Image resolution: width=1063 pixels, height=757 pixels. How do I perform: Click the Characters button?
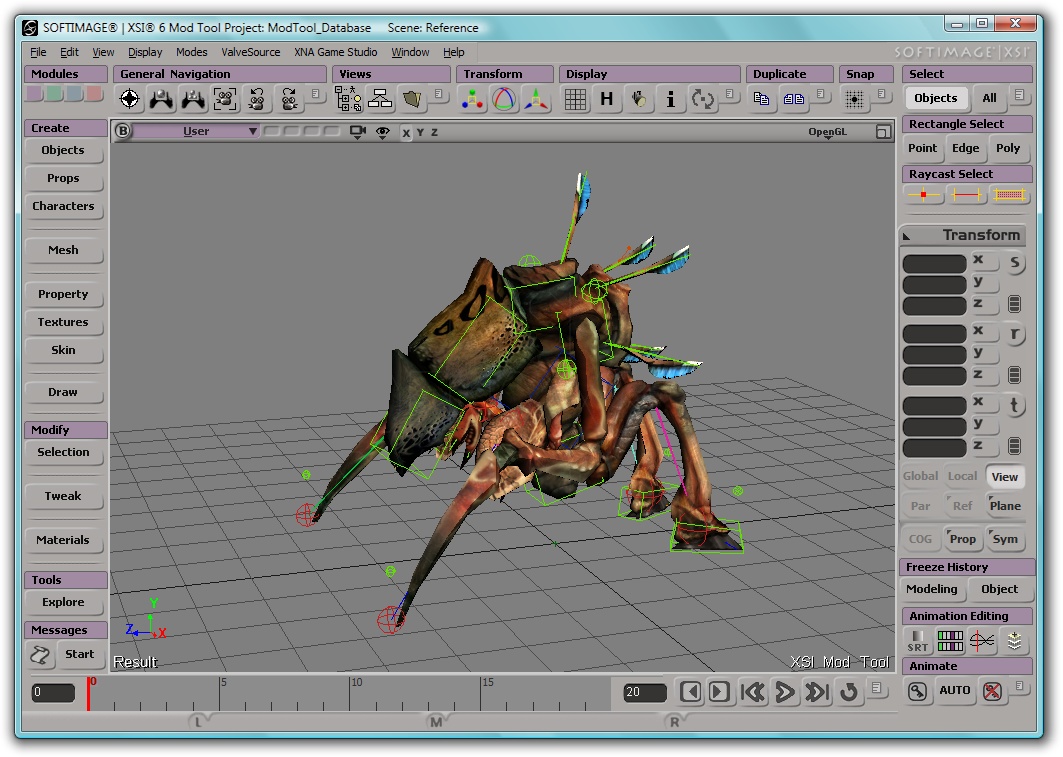point(63,206)
